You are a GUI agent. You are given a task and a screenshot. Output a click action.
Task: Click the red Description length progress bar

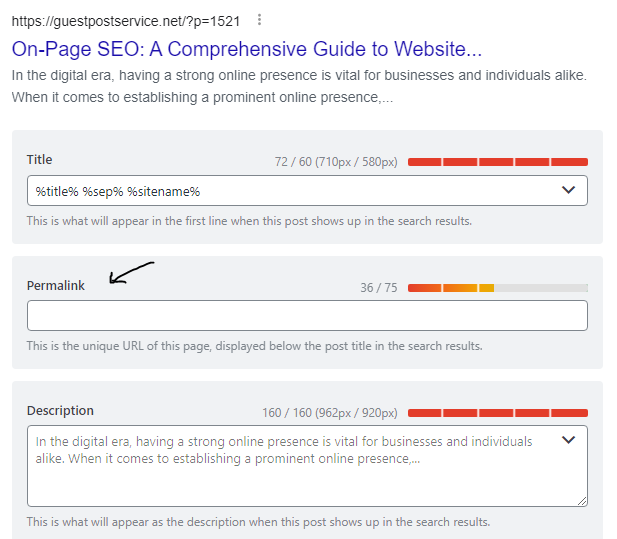[x=498, y=413]
